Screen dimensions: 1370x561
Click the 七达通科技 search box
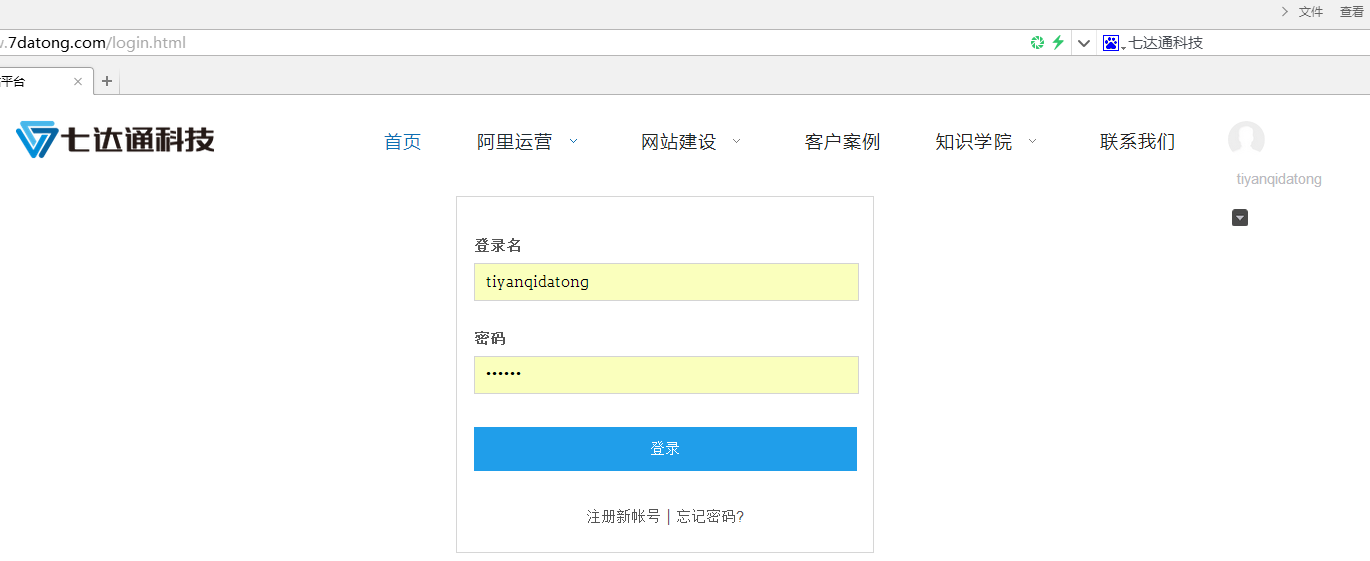[1245, 43]
